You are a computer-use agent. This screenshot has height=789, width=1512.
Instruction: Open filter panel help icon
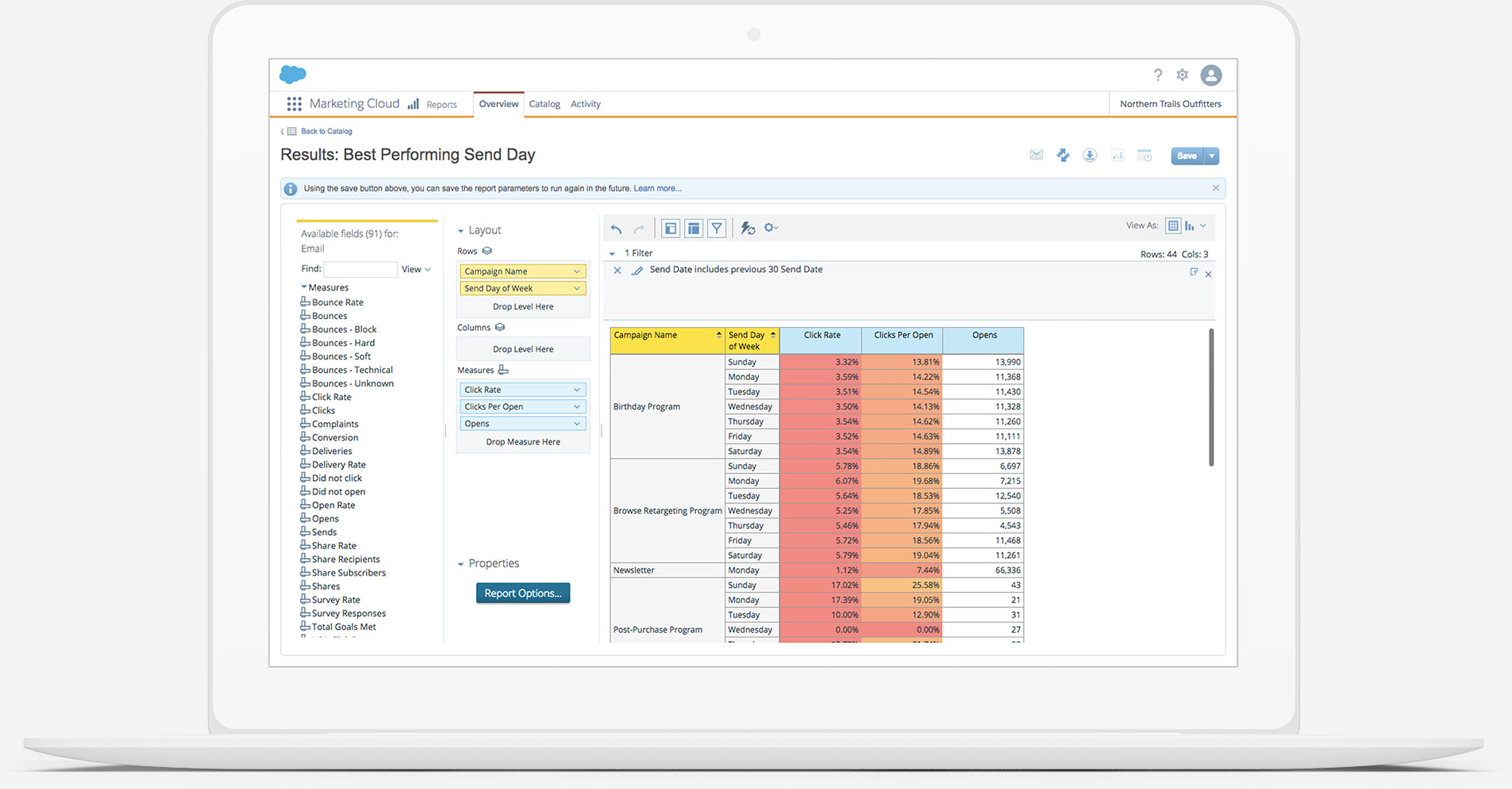(1194, 272)
